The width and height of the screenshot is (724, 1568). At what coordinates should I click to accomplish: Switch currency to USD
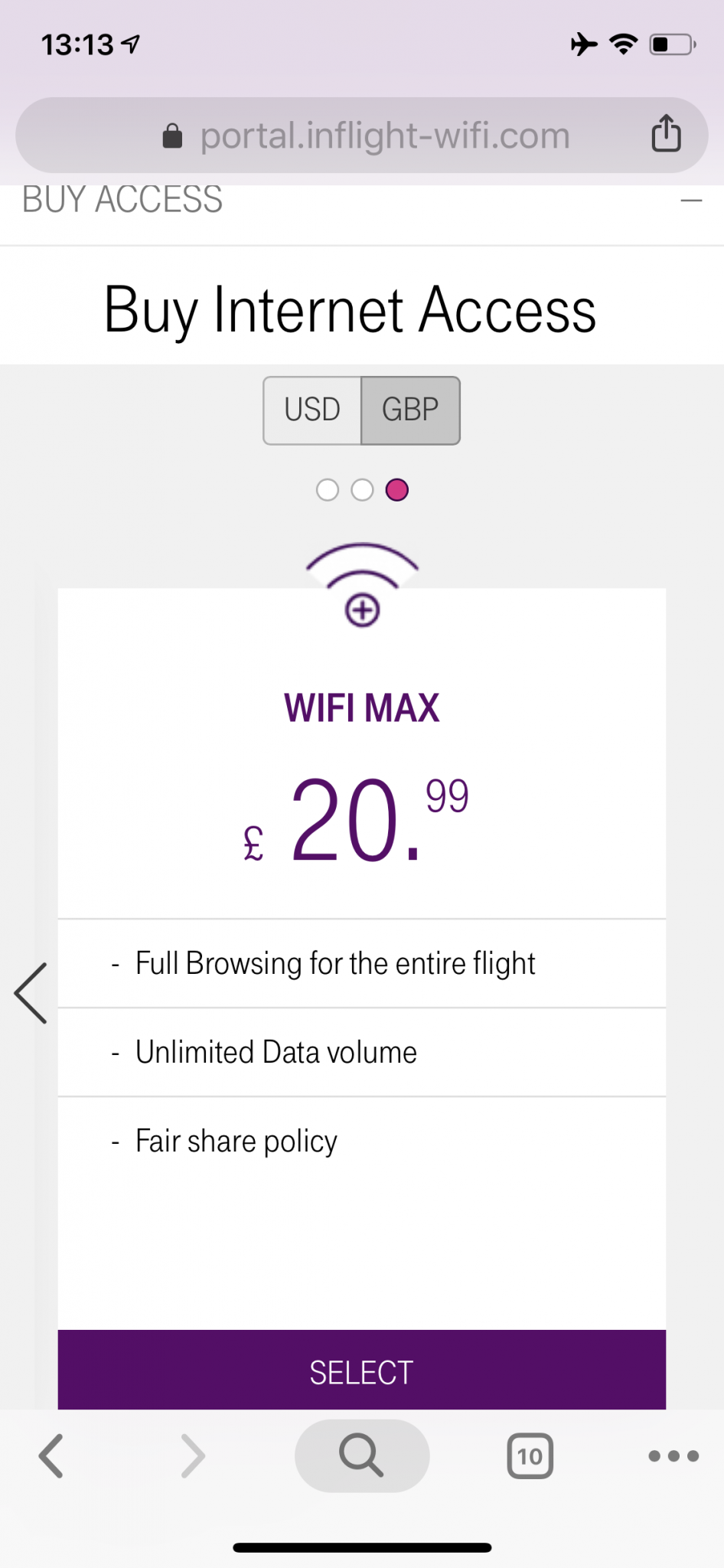click(x=312, y=410)
